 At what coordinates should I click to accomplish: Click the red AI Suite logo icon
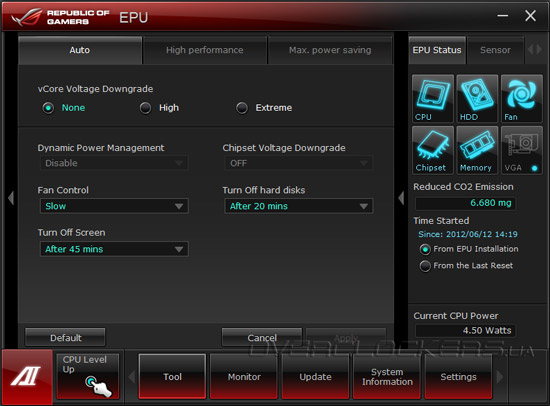click(27, 377)
